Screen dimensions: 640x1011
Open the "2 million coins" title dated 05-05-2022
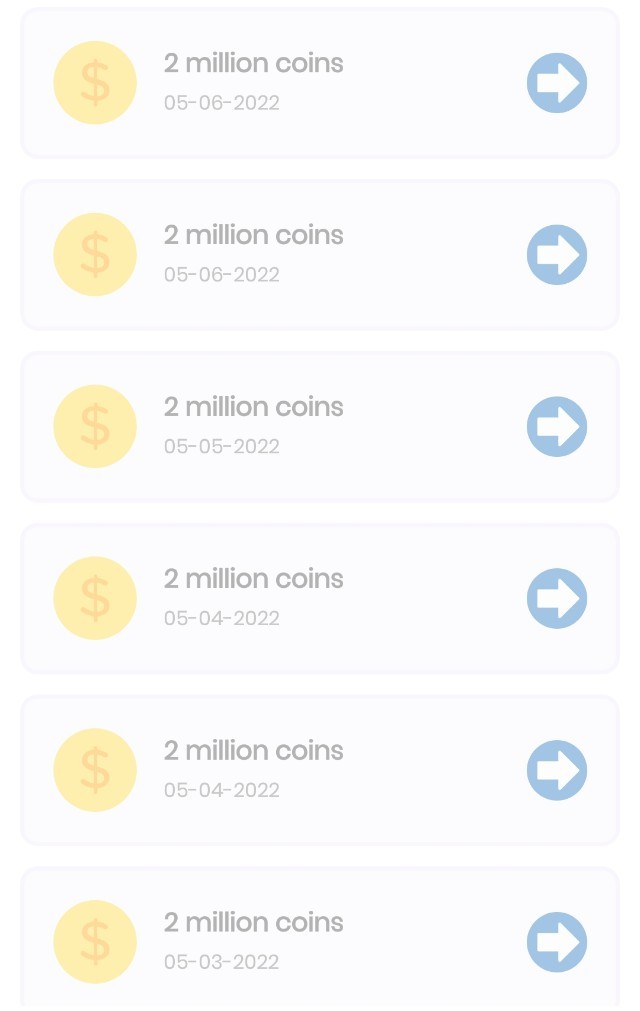[x=254, y=407]
